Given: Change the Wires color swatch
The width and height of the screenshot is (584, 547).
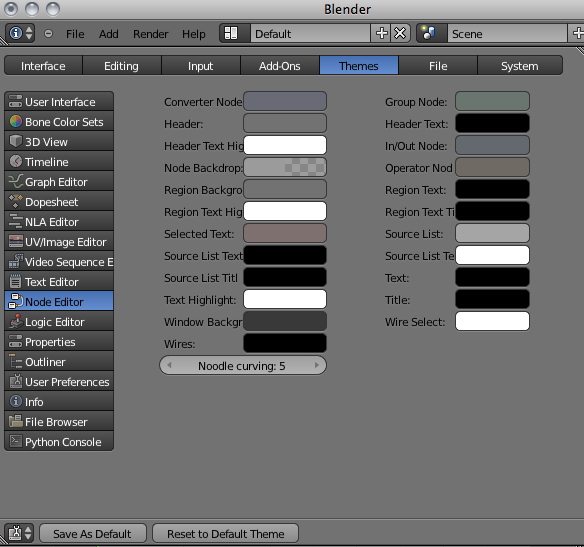Looking at the screenshot, I should coord(285,343).
